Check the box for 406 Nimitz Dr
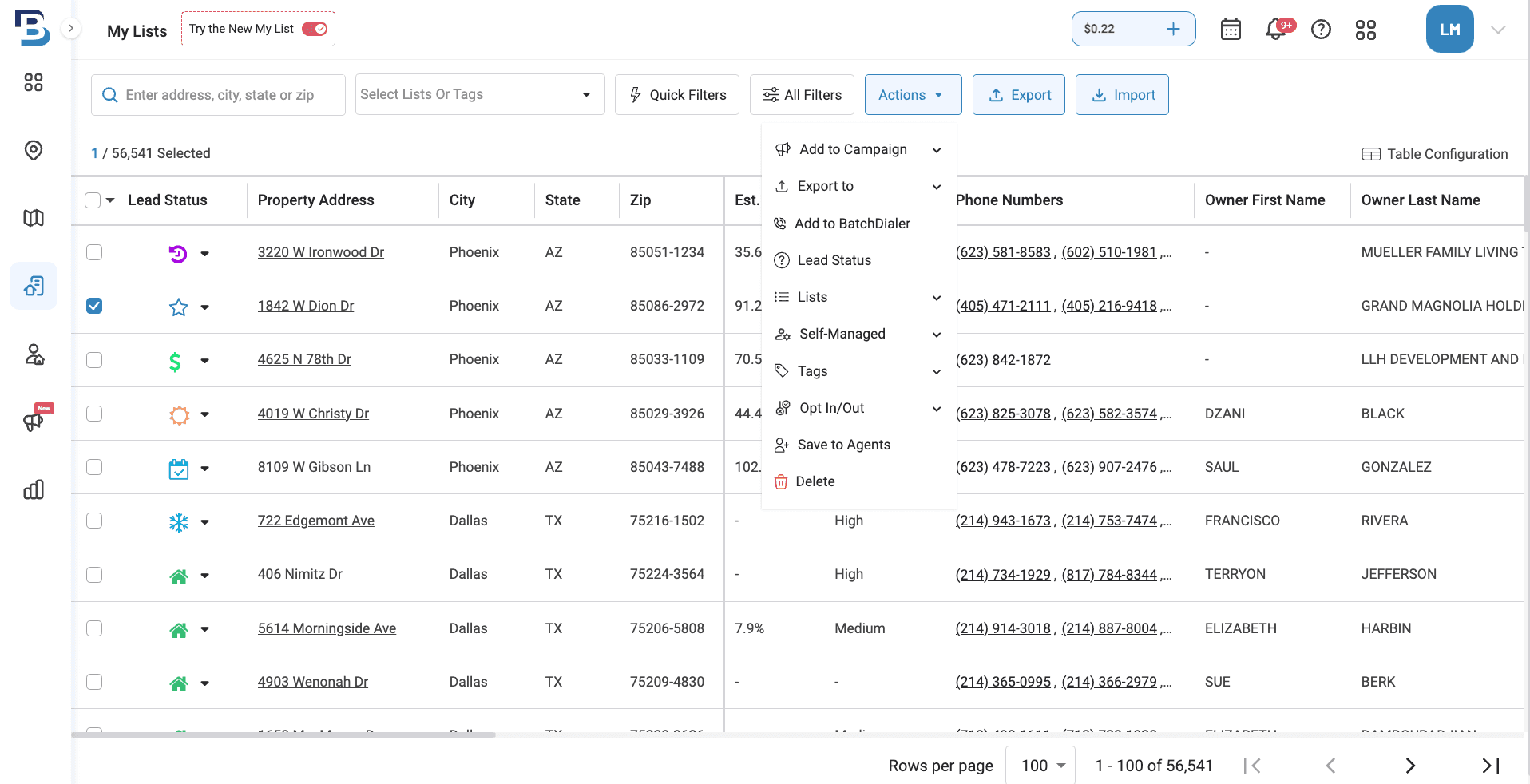 coord(94,575)
